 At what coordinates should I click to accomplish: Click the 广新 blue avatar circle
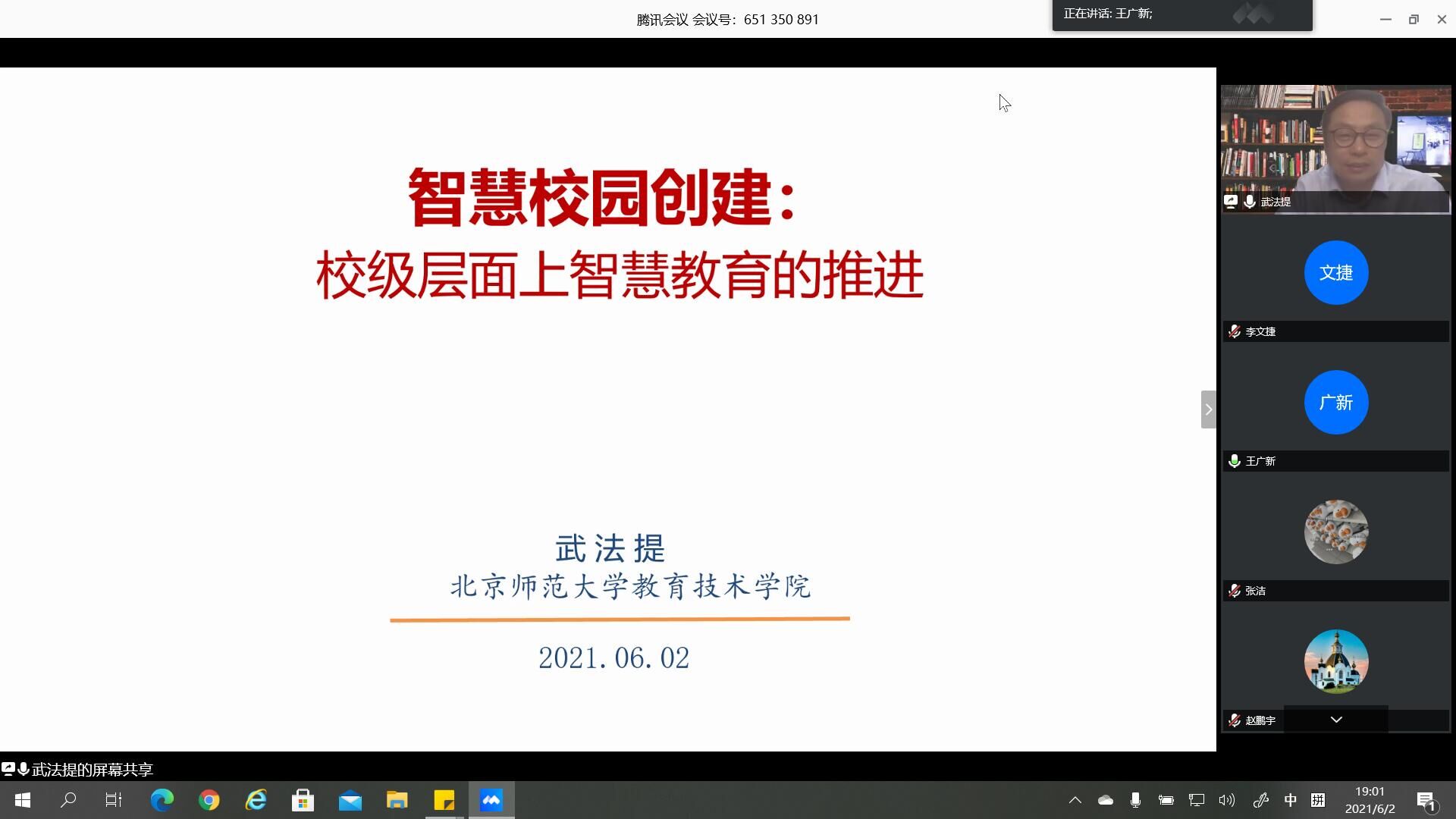pyautogui.click(x=1336, y=403)
